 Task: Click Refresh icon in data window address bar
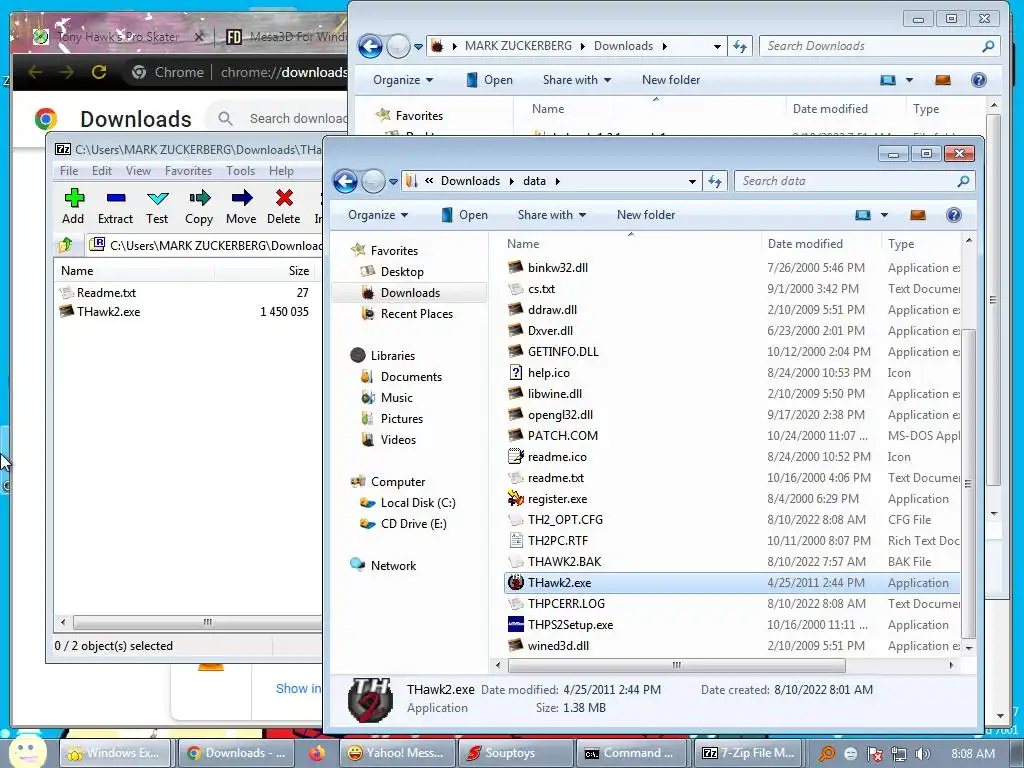tap(715, 182)
